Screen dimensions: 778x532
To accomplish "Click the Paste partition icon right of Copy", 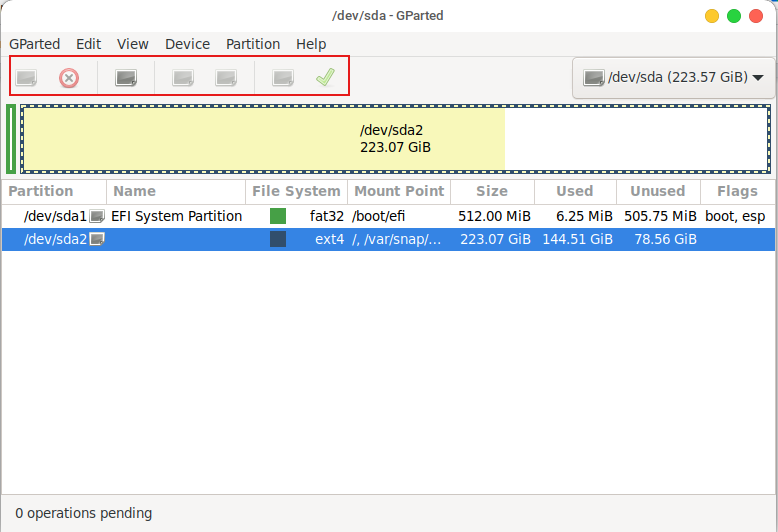I will coord(226,78).
